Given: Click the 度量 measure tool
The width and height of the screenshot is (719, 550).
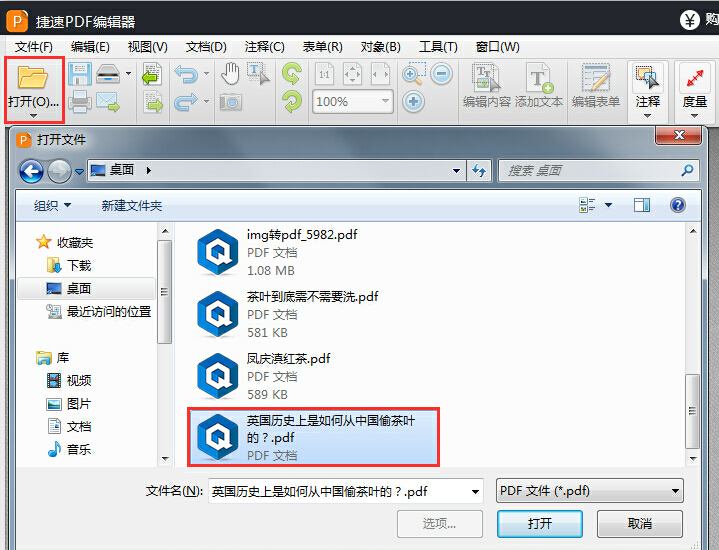Looking at the screenshot, I should [x=695, y=91].
